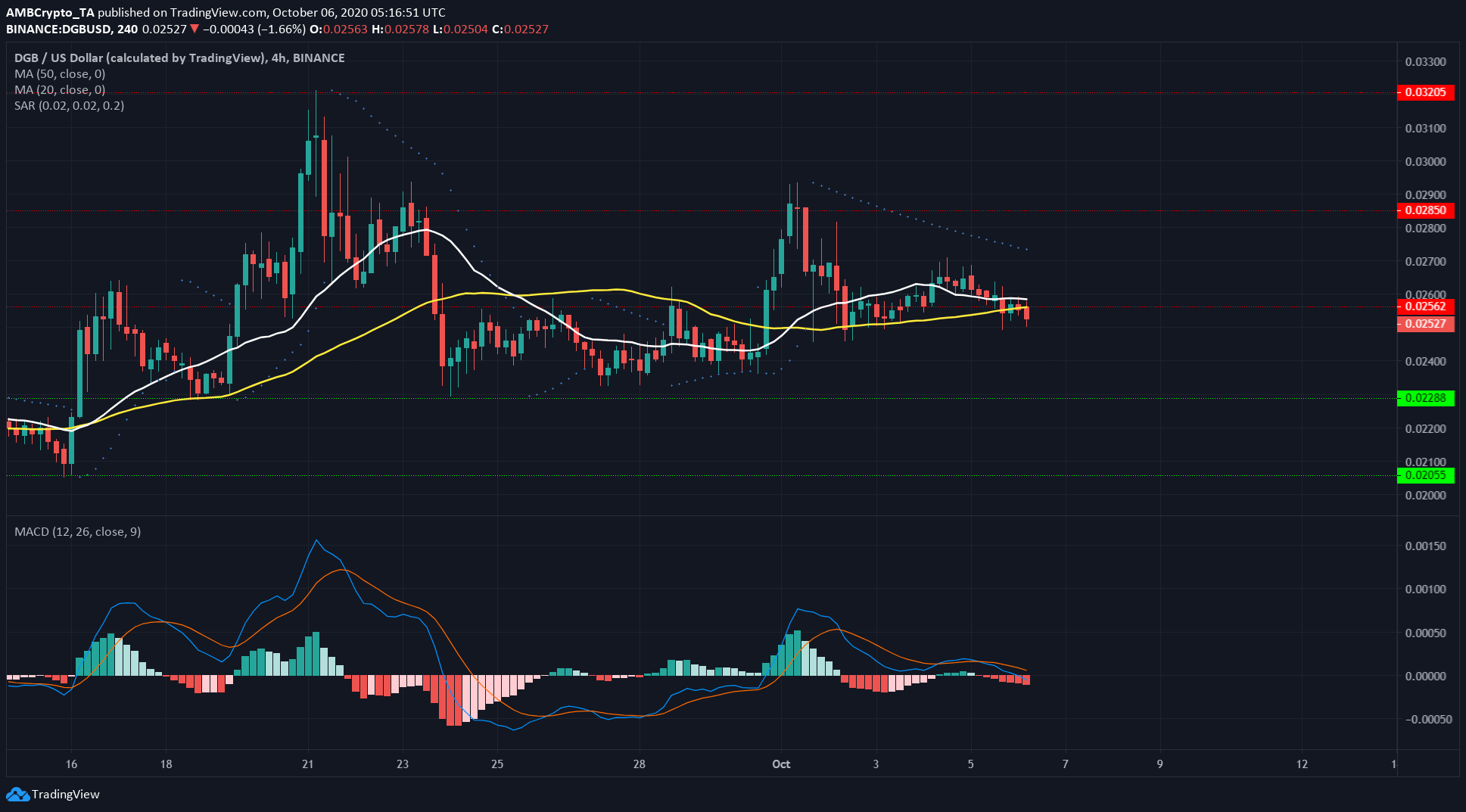Click the date label 18 on time axis
1466x812 pixels.
(166, 764)
